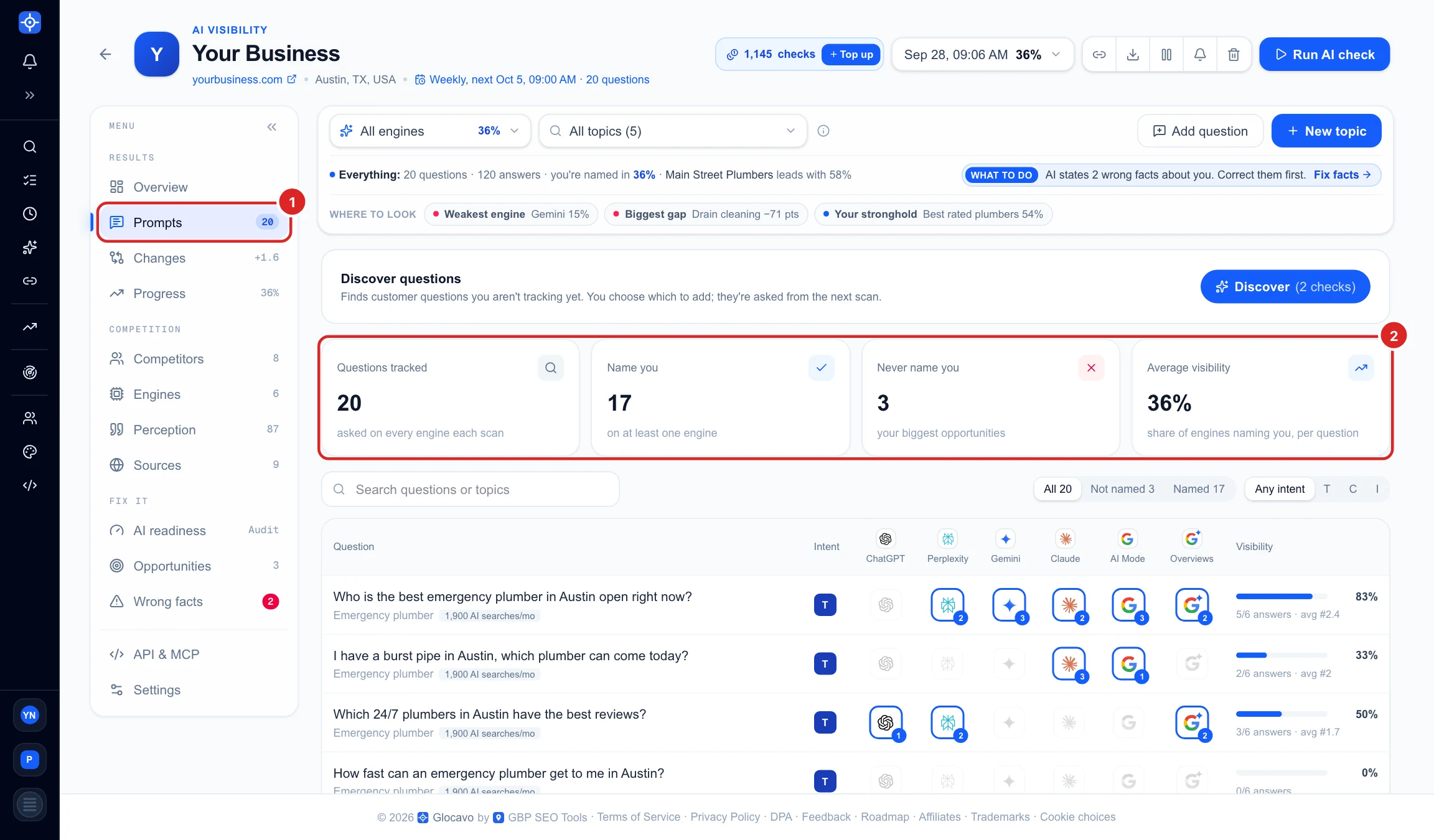This screenshot has height=840, width=1434.
Task: Click the Run AI check button
Action: pyautogui.click(x=1324, y=55)
